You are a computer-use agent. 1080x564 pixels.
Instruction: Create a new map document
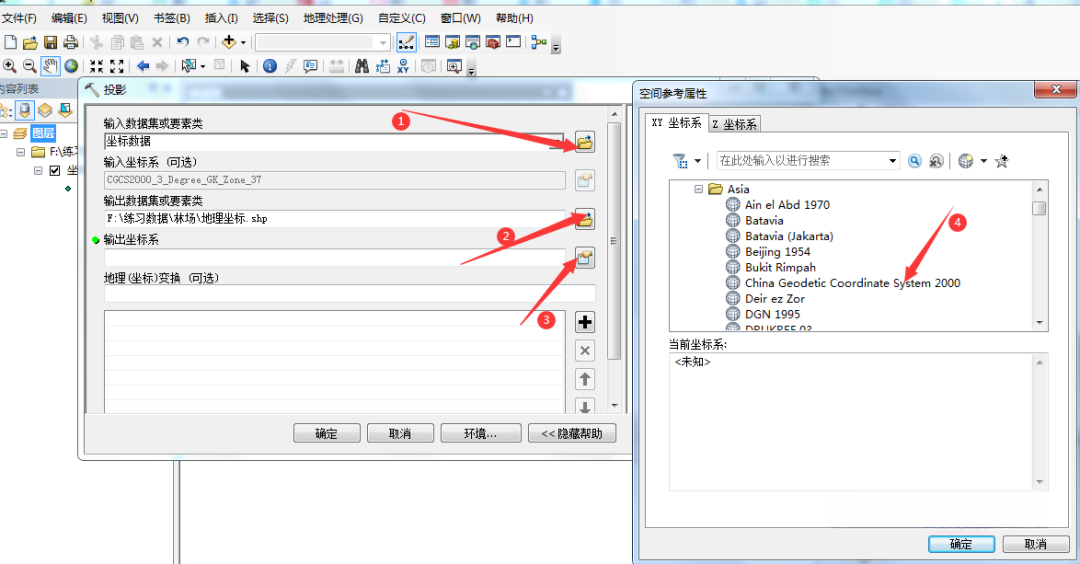[x=10, y=43]
